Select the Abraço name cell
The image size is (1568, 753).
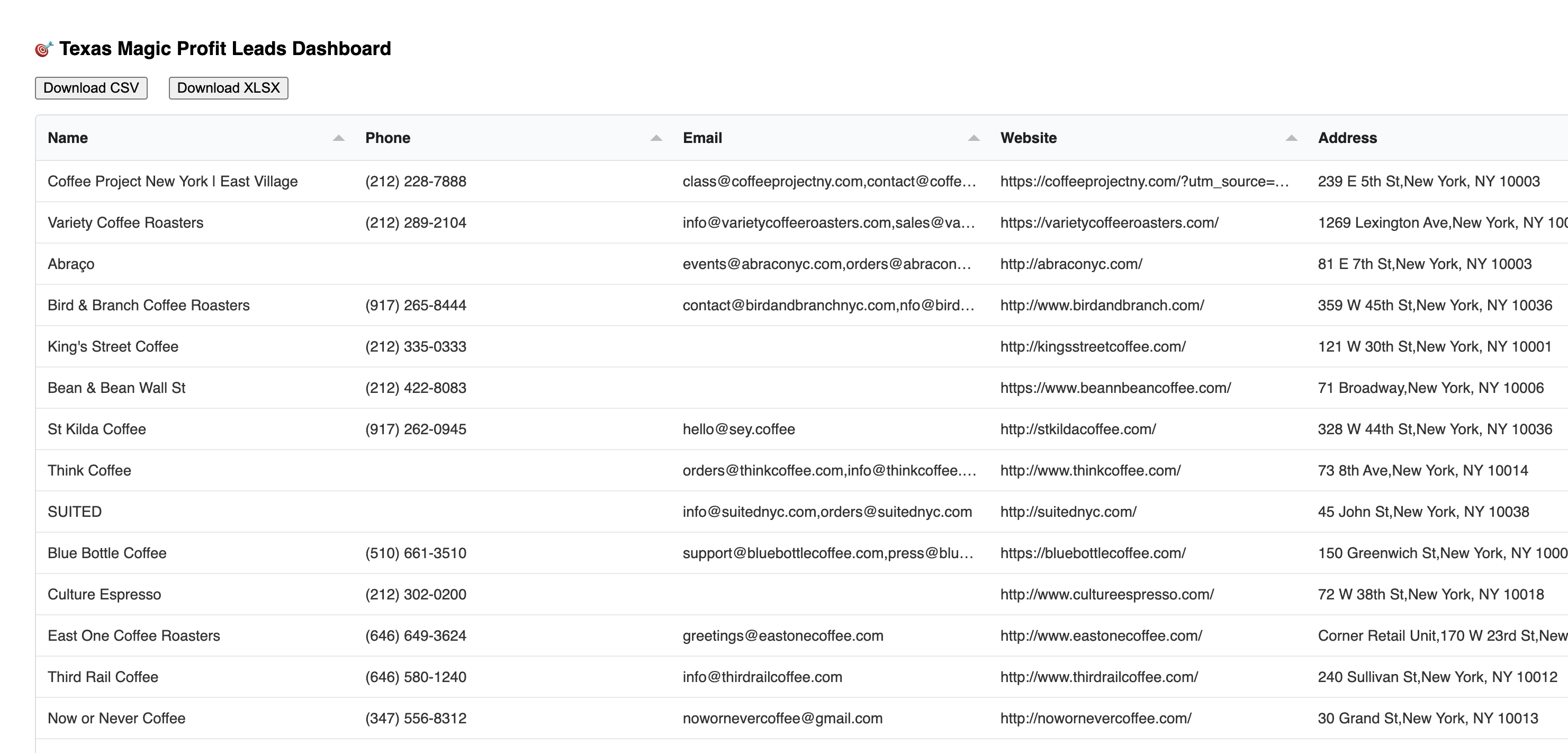(x=194, y=264)
